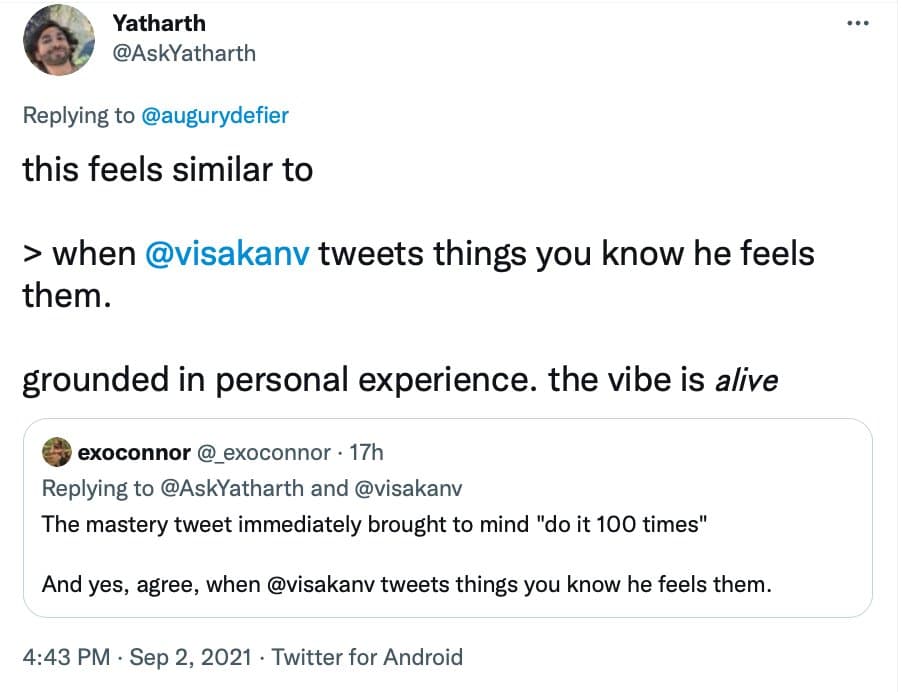Click the Twitter for Android source label
902x692 pixels.
(x=367, y=657)
